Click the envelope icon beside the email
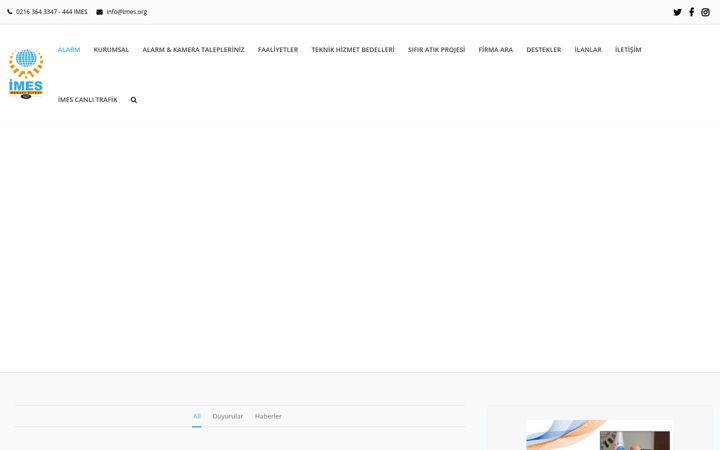Image resolution: width=720 pixels, height=450 pixels. click(100, 12)
